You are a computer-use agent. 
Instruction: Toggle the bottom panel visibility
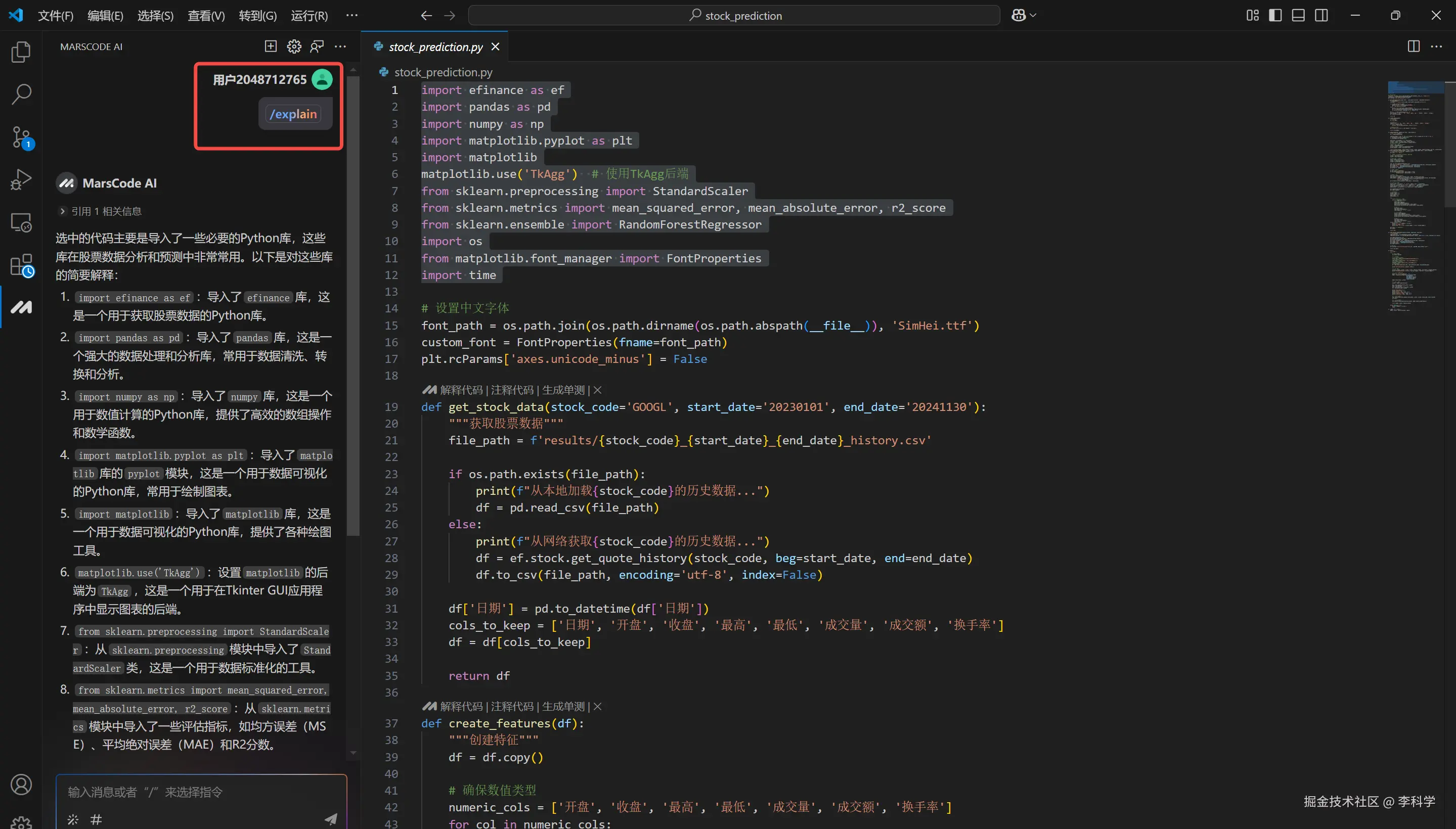click(1298, 15)
